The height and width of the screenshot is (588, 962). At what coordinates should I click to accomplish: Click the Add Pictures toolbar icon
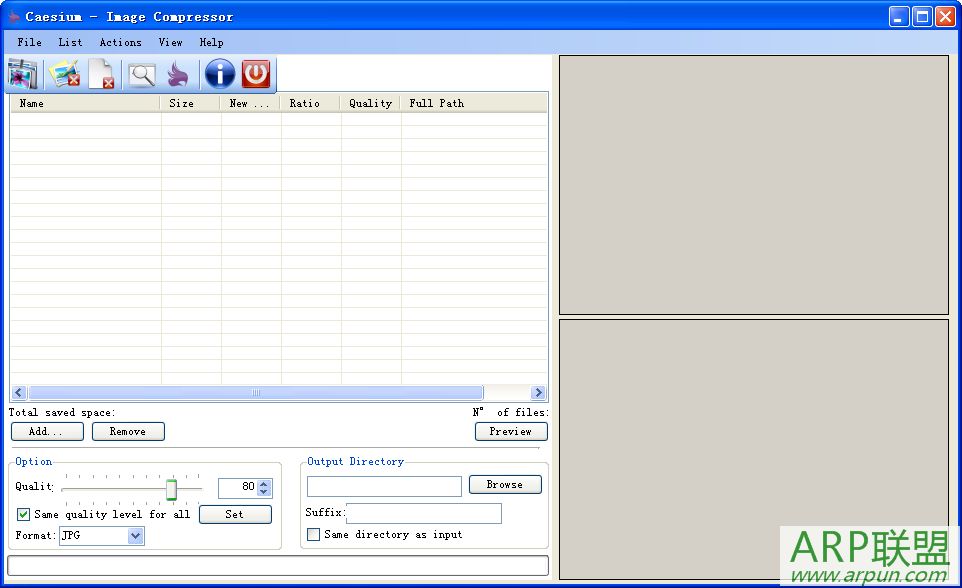pos(23,74)
